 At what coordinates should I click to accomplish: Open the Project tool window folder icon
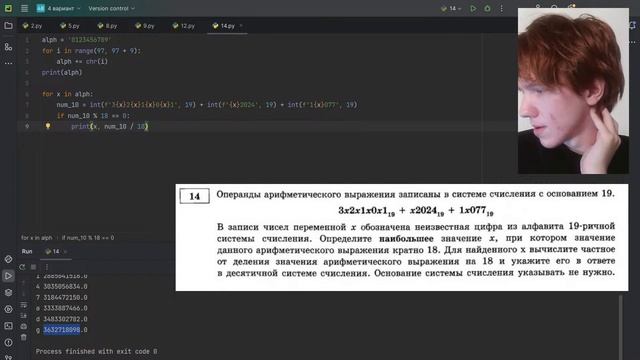(x=8, y=26)
